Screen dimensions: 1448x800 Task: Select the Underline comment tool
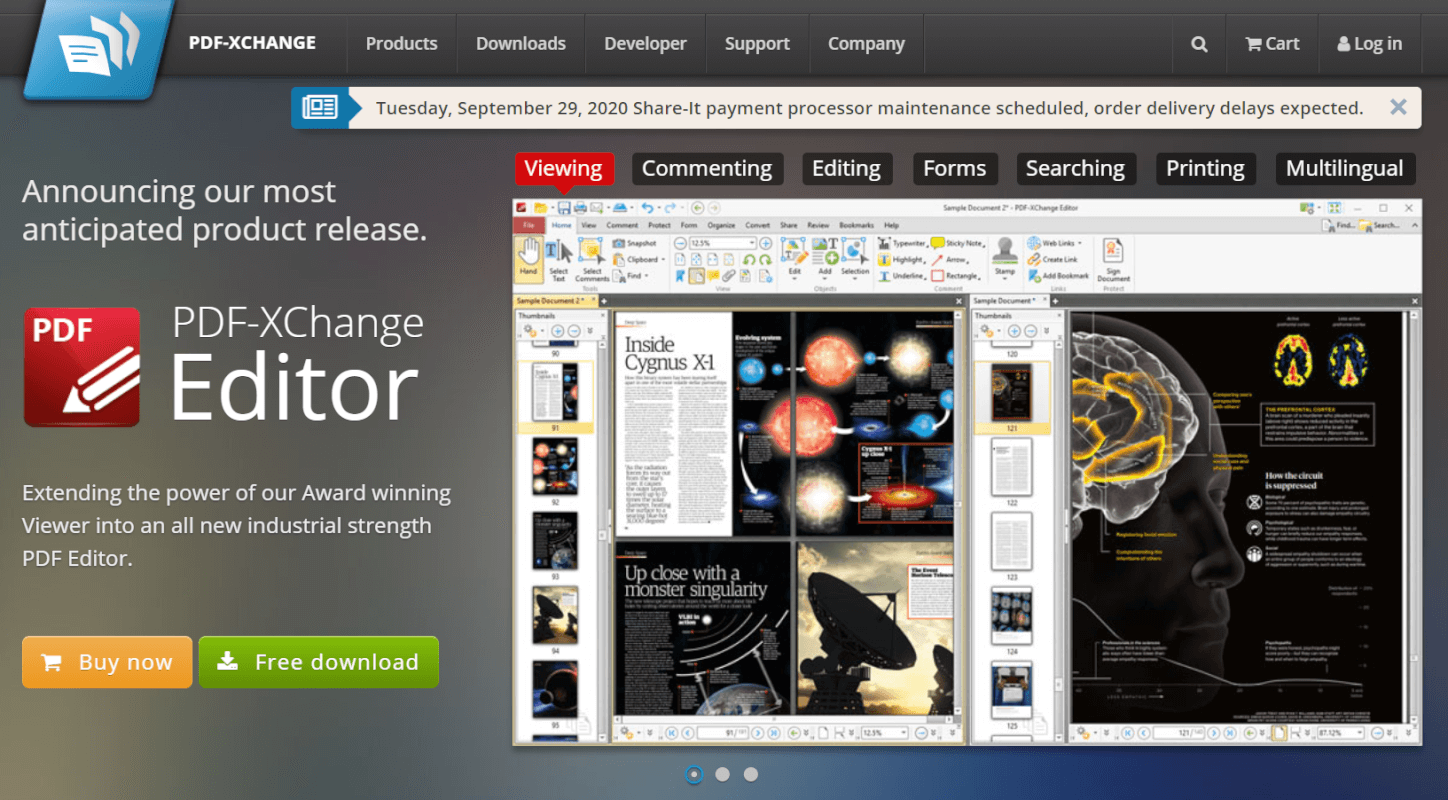[902, 275]
